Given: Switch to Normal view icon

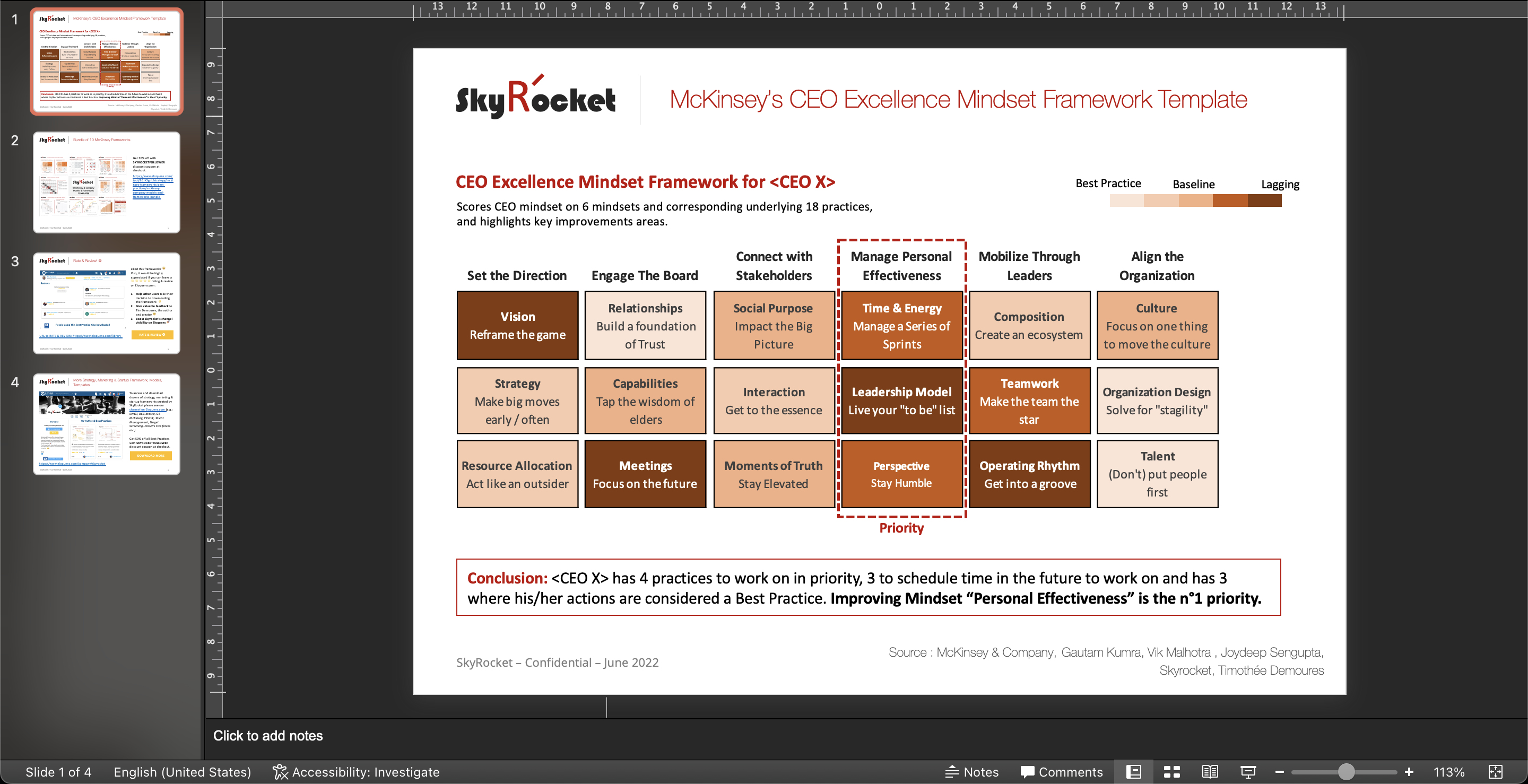Looking at the screenshot, I should pyautogui.click(x=1134, y=772).
